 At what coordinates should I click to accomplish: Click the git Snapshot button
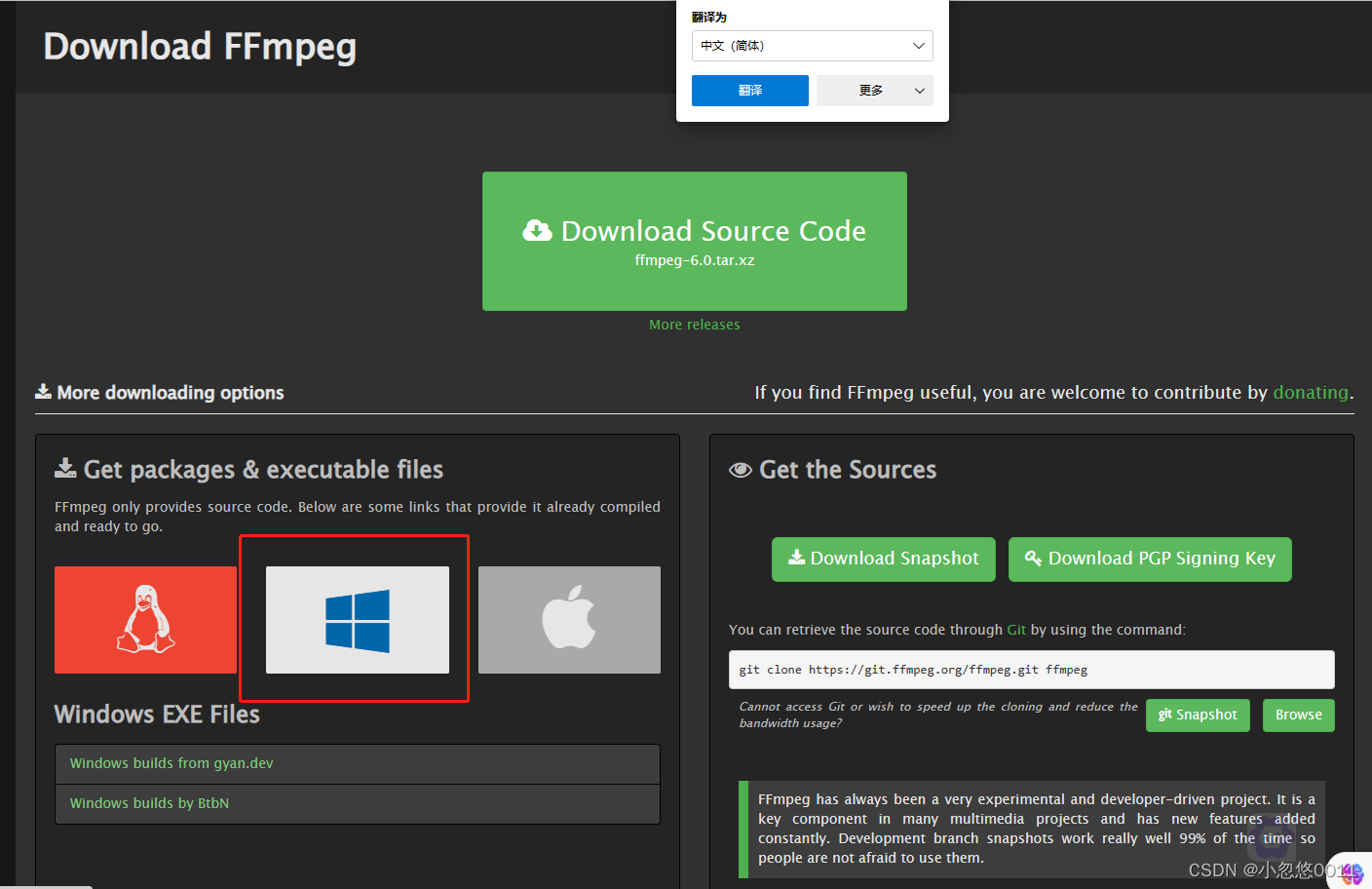[x=1198, y=715]
